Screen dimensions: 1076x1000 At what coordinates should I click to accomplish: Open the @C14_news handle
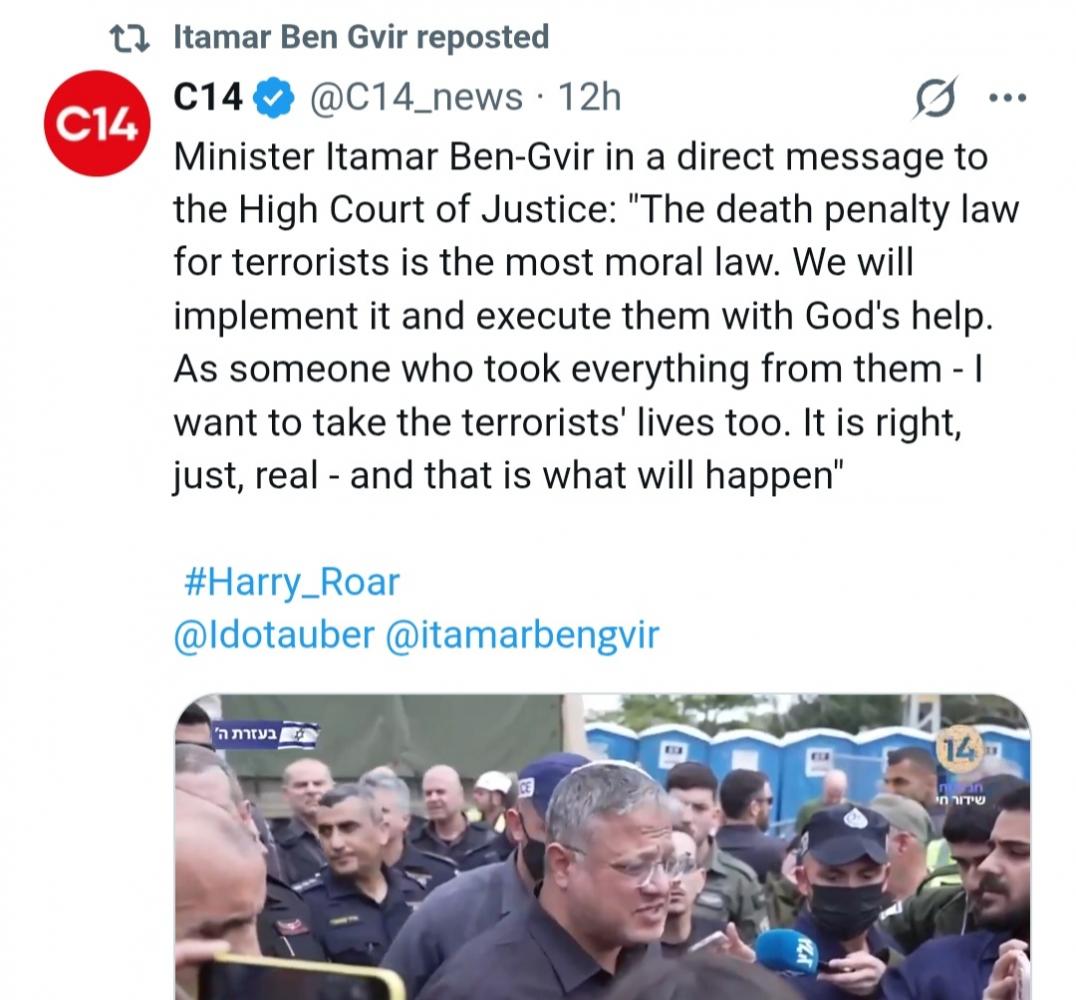417,97
